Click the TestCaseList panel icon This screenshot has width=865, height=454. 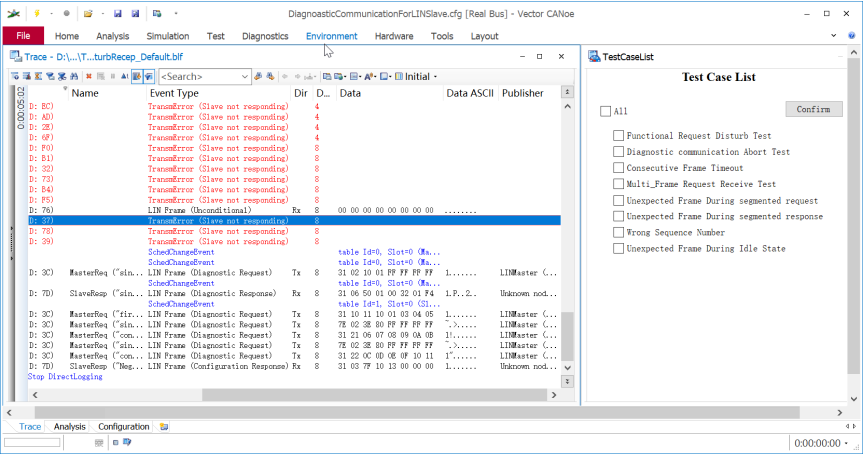[594, 56]
